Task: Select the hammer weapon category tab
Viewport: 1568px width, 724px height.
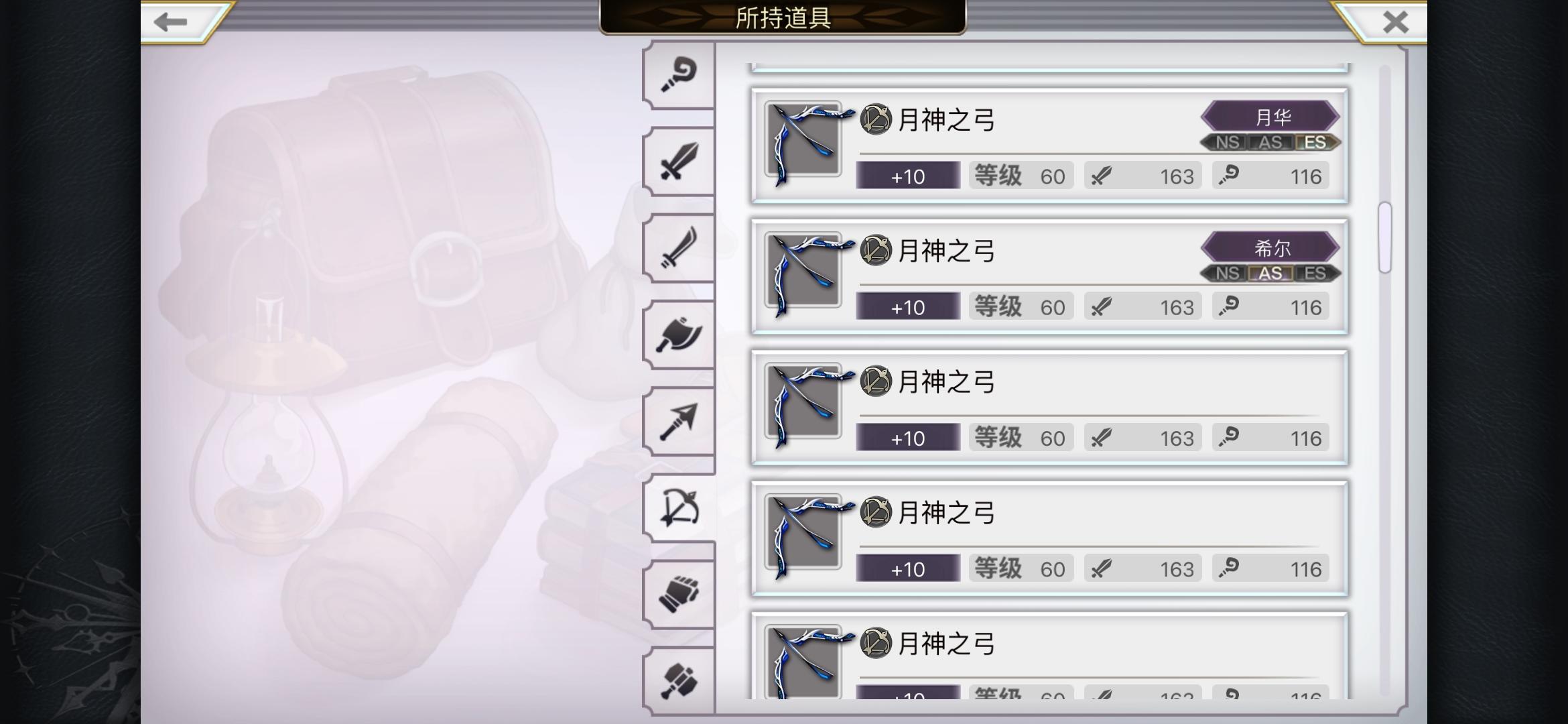Action: pyautogui.click(x=678, y=681)
